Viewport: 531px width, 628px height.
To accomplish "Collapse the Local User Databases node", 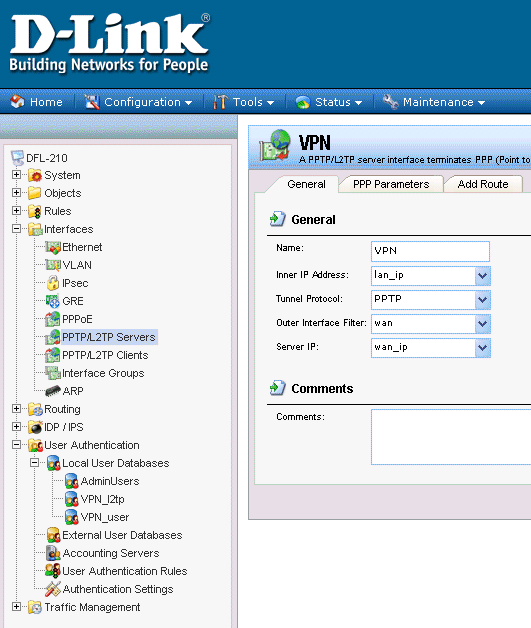I will point(34,463).
